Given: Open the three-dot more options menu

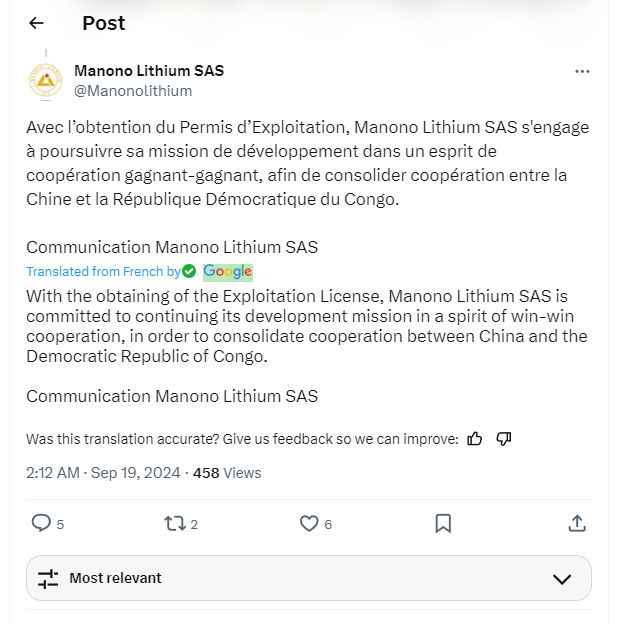Looking at the screenshot, I should 582,72.
